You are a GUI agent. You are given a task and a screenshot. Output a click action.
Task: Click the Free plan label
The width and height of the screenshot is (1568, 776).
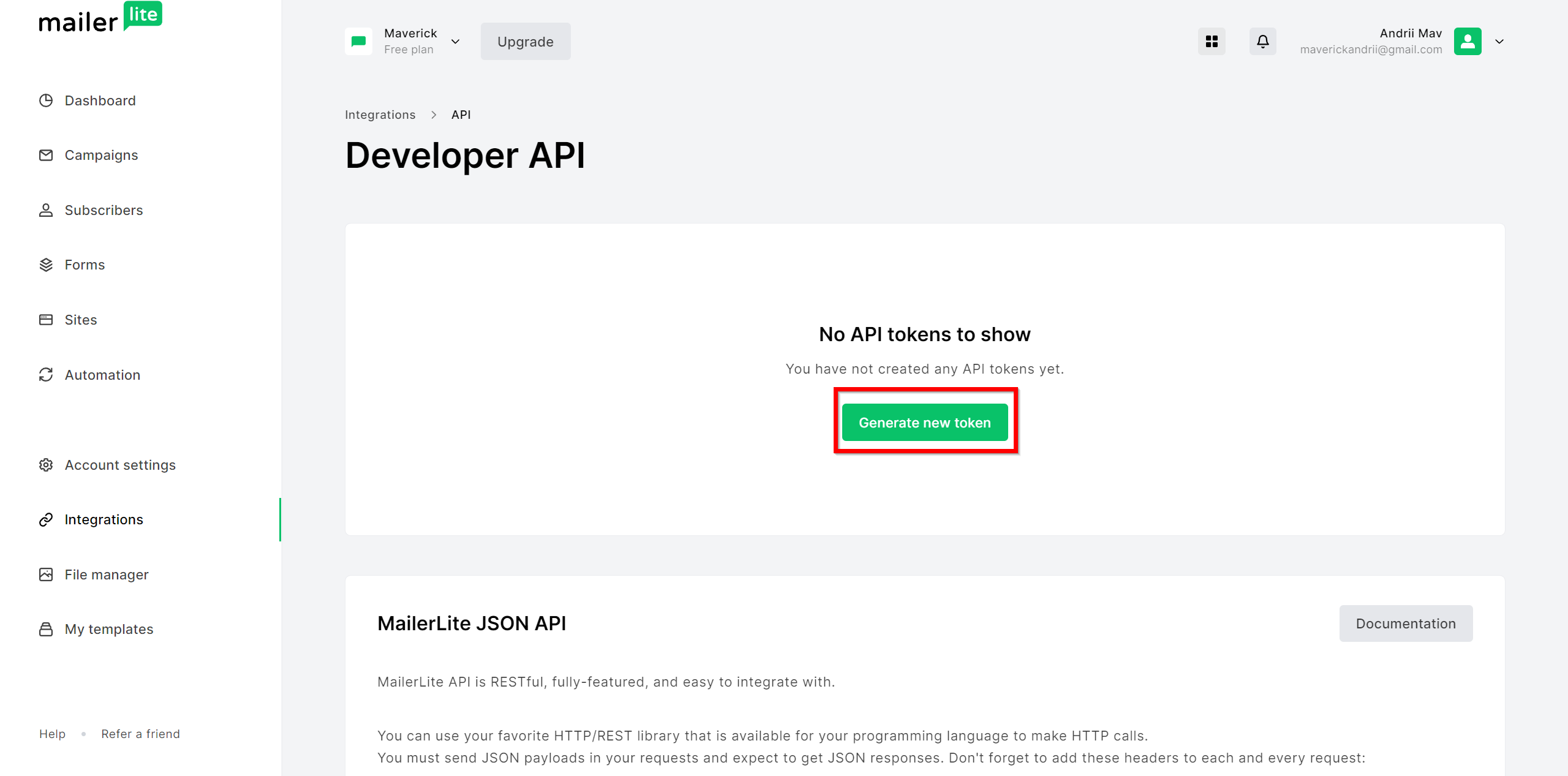409,50
